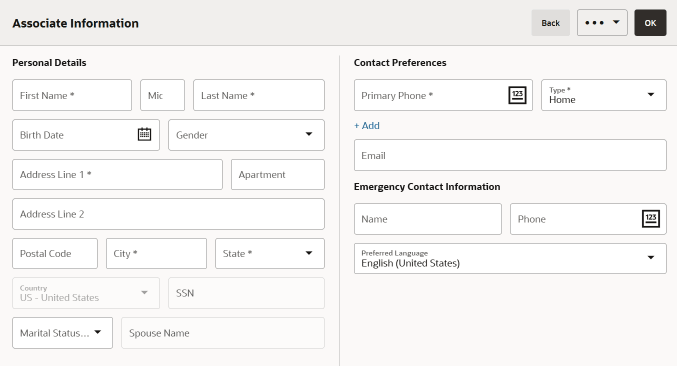Viewport: 677px width, 366px height.
Task: Open the phone Type dropdown set to Home
Action: tap(604, 95)
